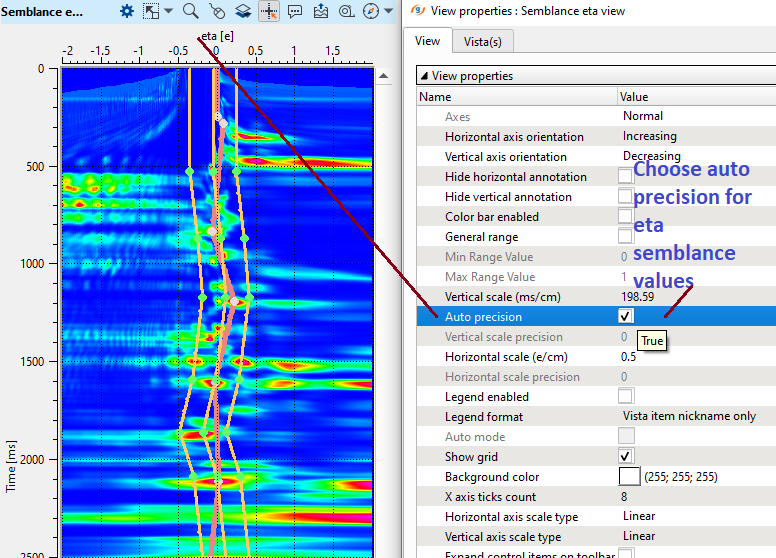Select the mouse picking tool icon
Viewport: 776px width, 558px height.
coord(217,11)
